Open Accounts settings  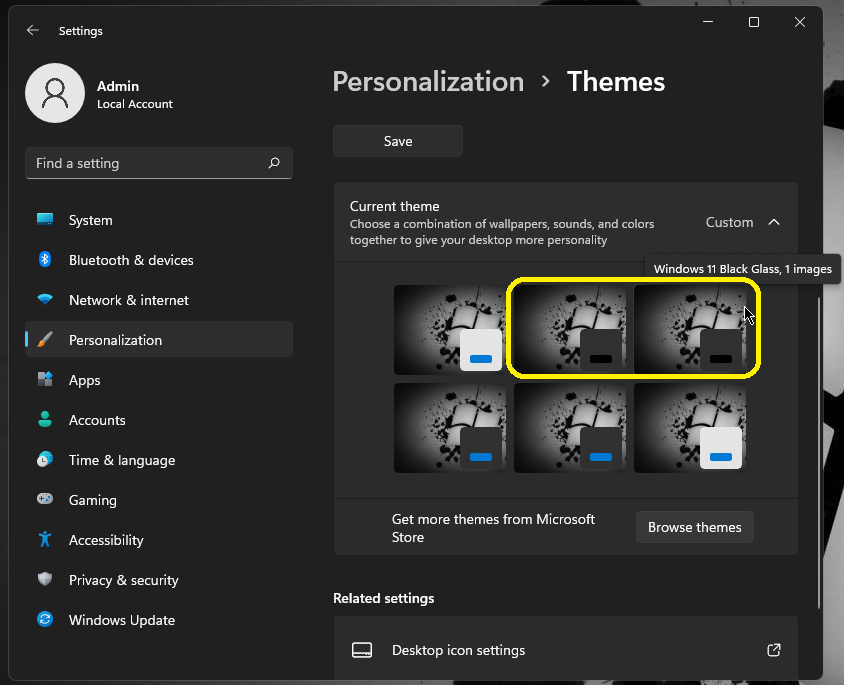pyautogui.click(x=159, y=420)
